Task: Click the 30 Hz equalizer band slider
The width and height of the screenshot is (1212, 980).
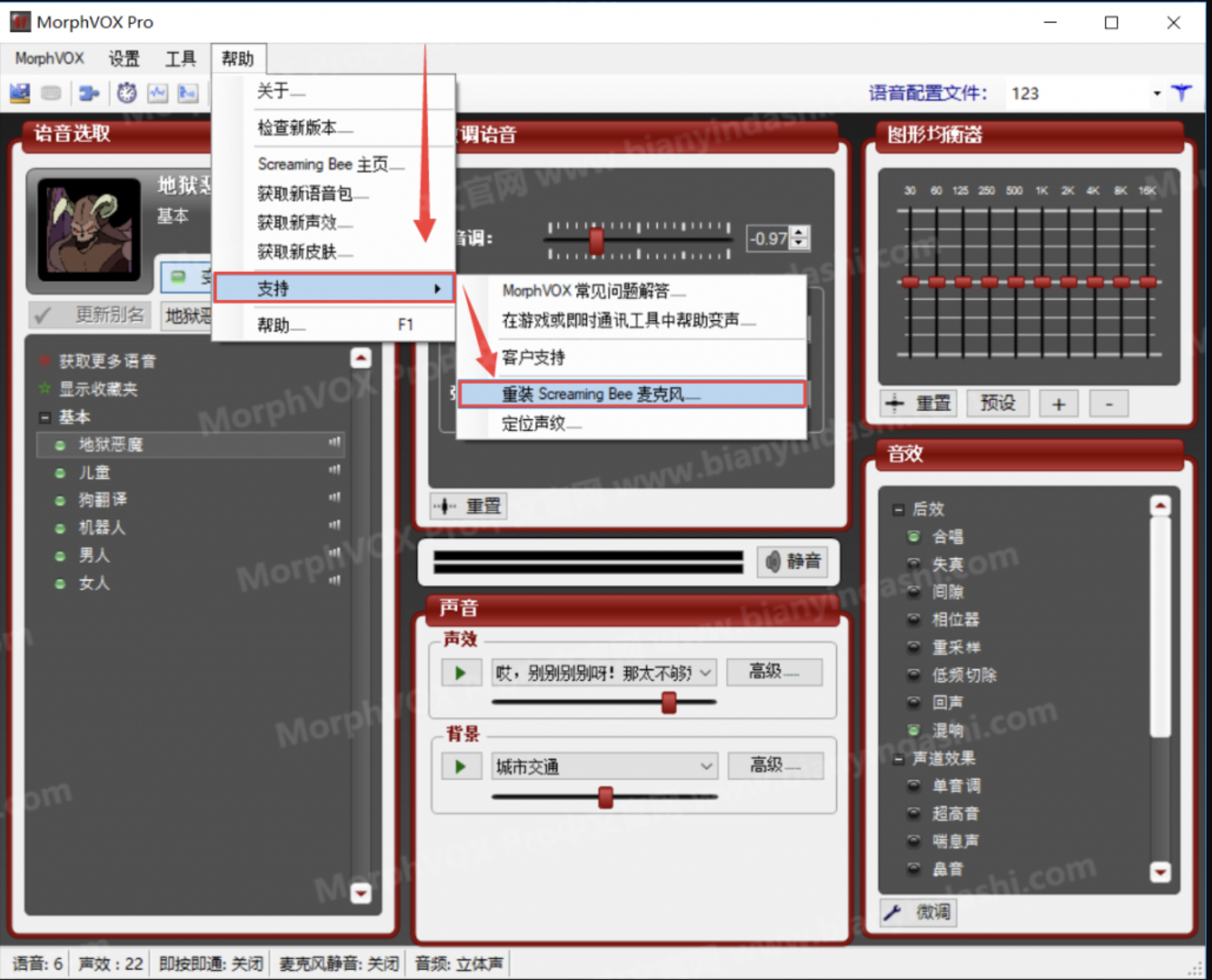Action: coord(910,281)
